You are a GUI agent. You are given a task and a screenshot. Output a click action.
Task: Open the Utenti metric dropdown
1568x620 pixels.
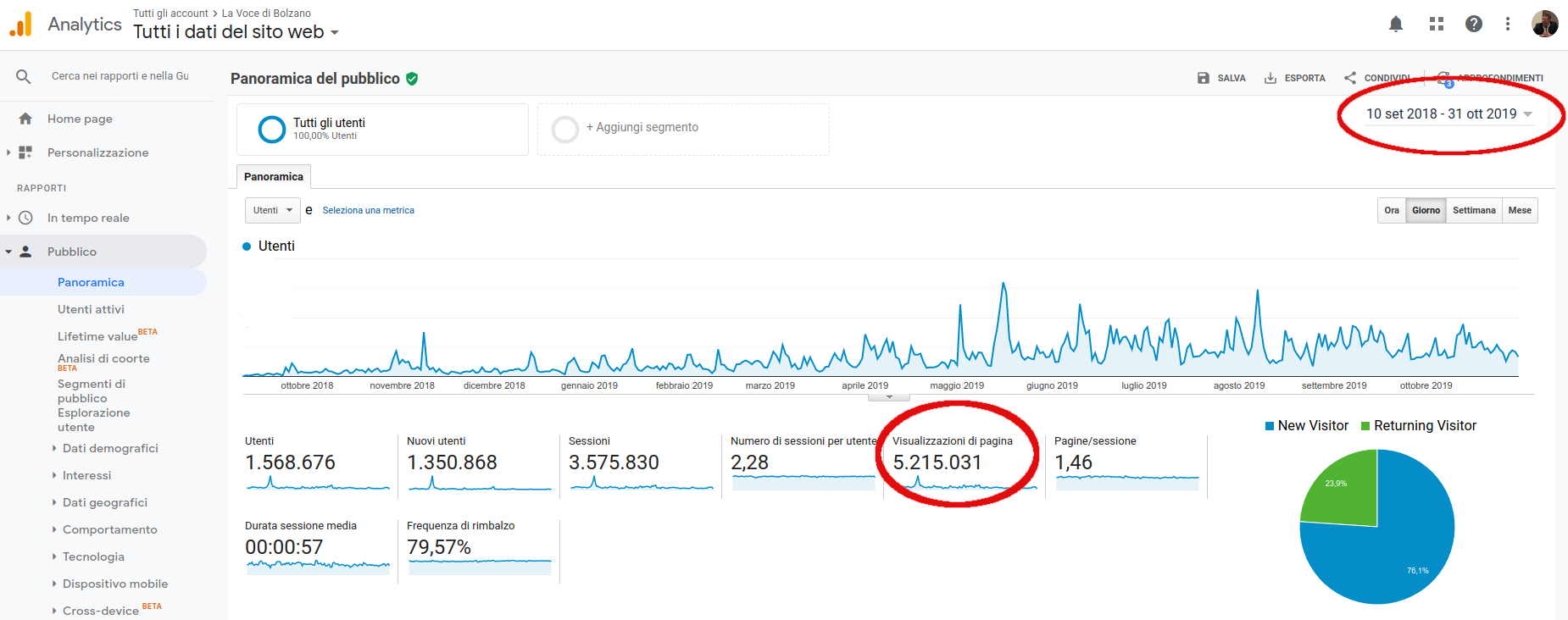(272, 210)
